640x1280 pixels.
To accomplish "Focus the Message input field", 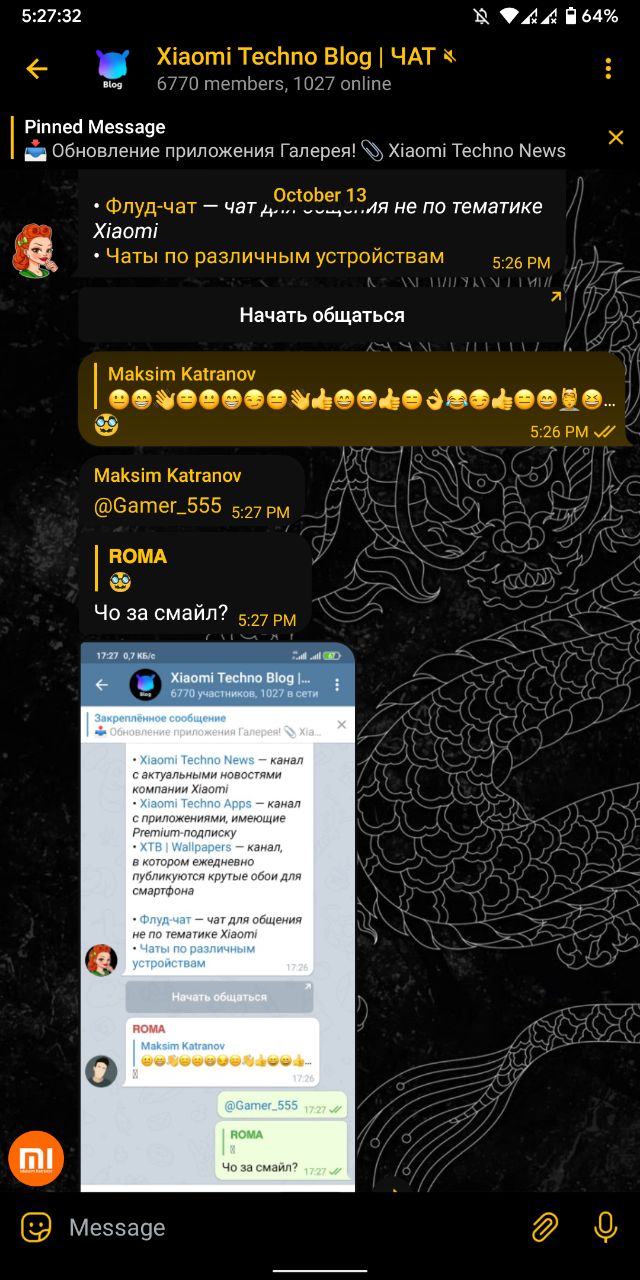I will tap(290, 1227).
